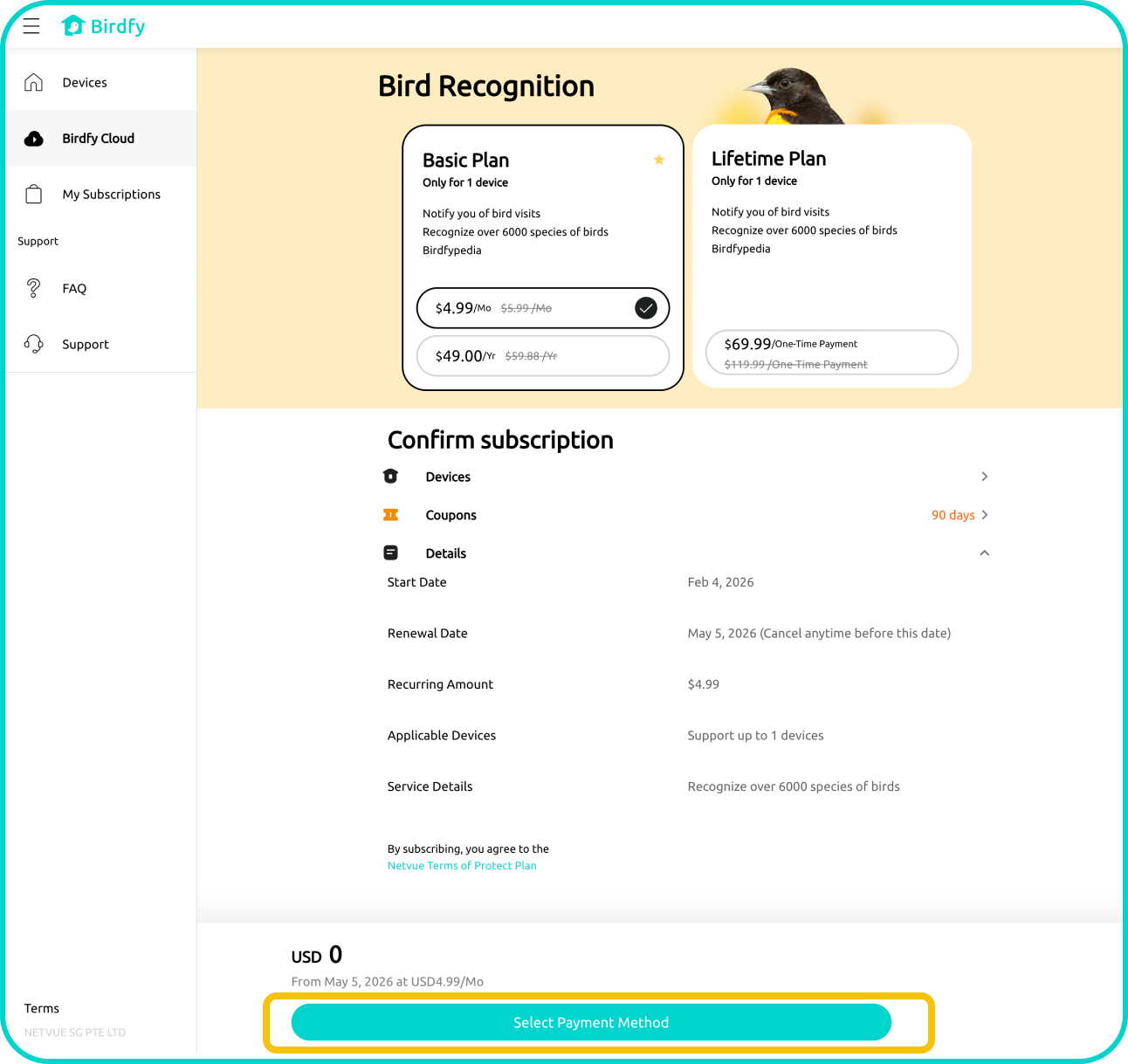
Task: Click the Birdfy logo
Action: [x=104, y=26]
